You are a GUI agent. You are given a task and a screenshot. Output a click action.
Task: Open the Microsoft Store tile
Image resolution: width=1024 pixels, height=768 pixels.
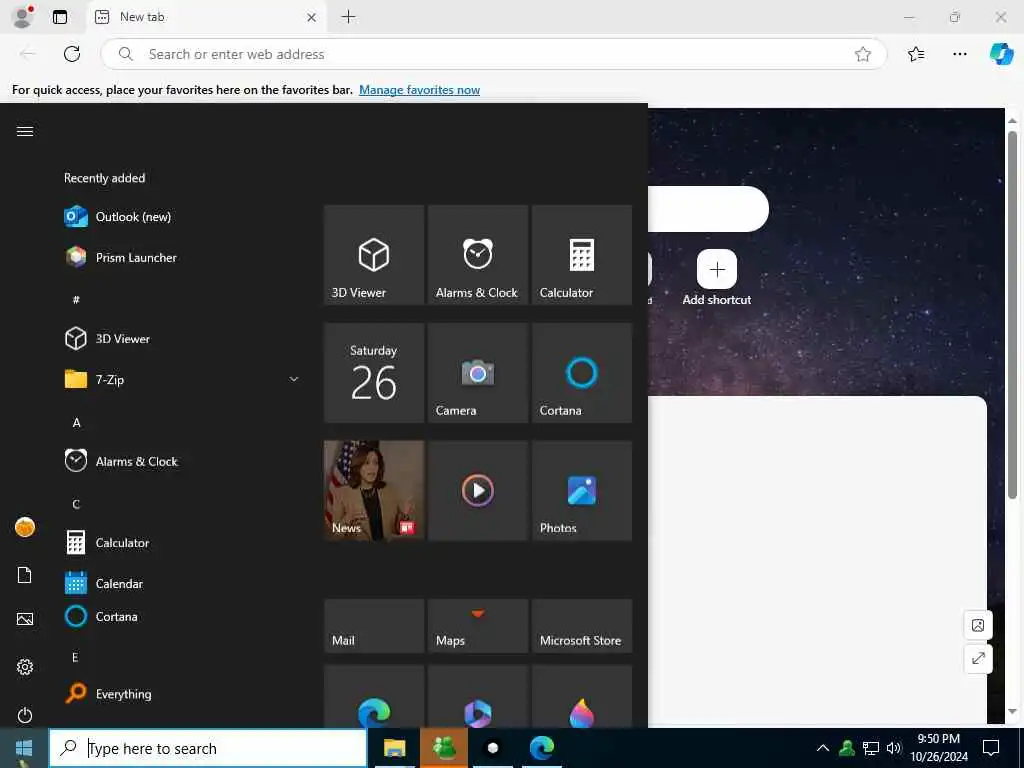point(582,626)
